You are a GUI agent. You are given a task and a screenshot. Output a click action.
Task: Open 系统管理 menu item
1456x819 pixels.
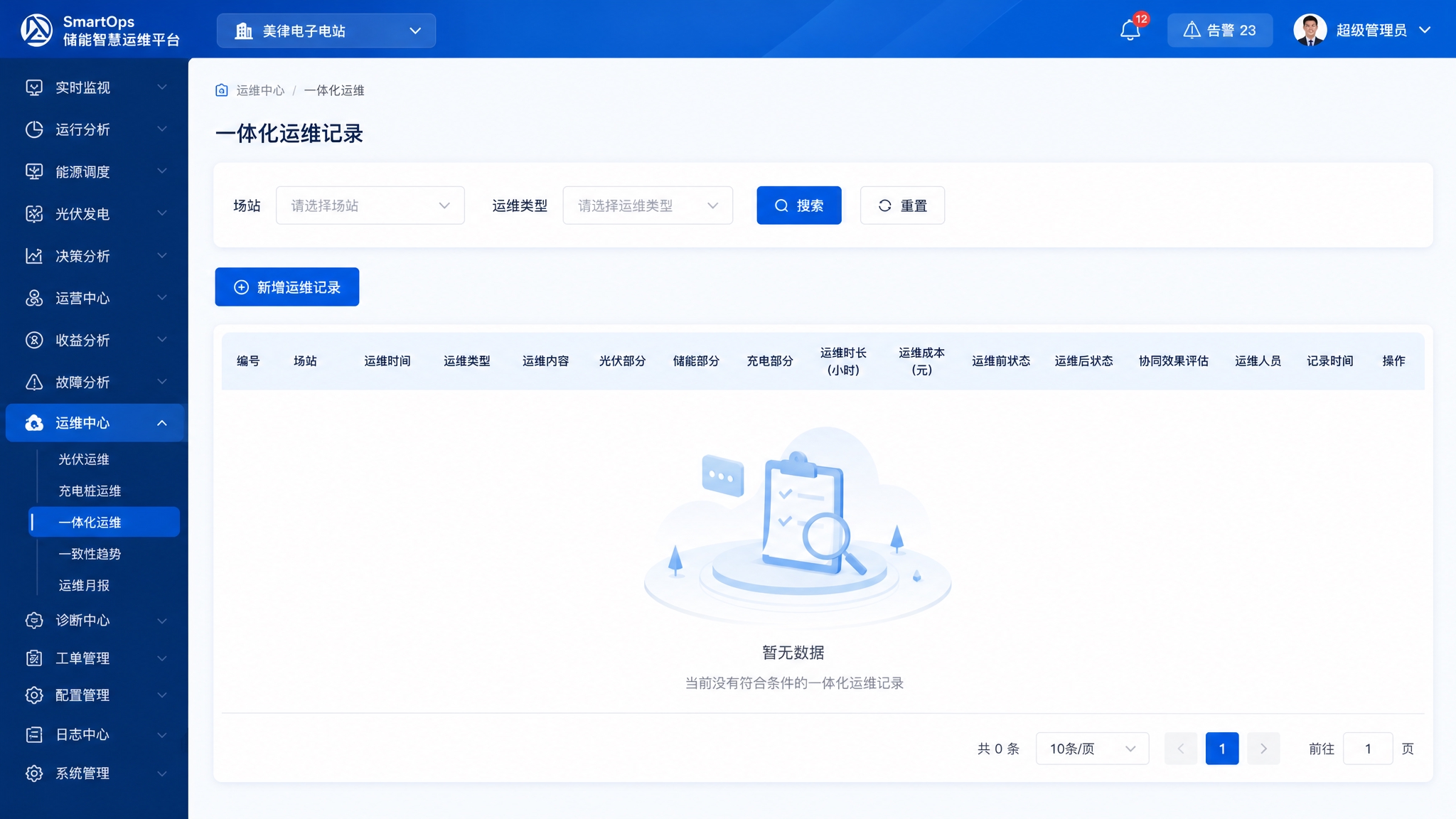94,773
